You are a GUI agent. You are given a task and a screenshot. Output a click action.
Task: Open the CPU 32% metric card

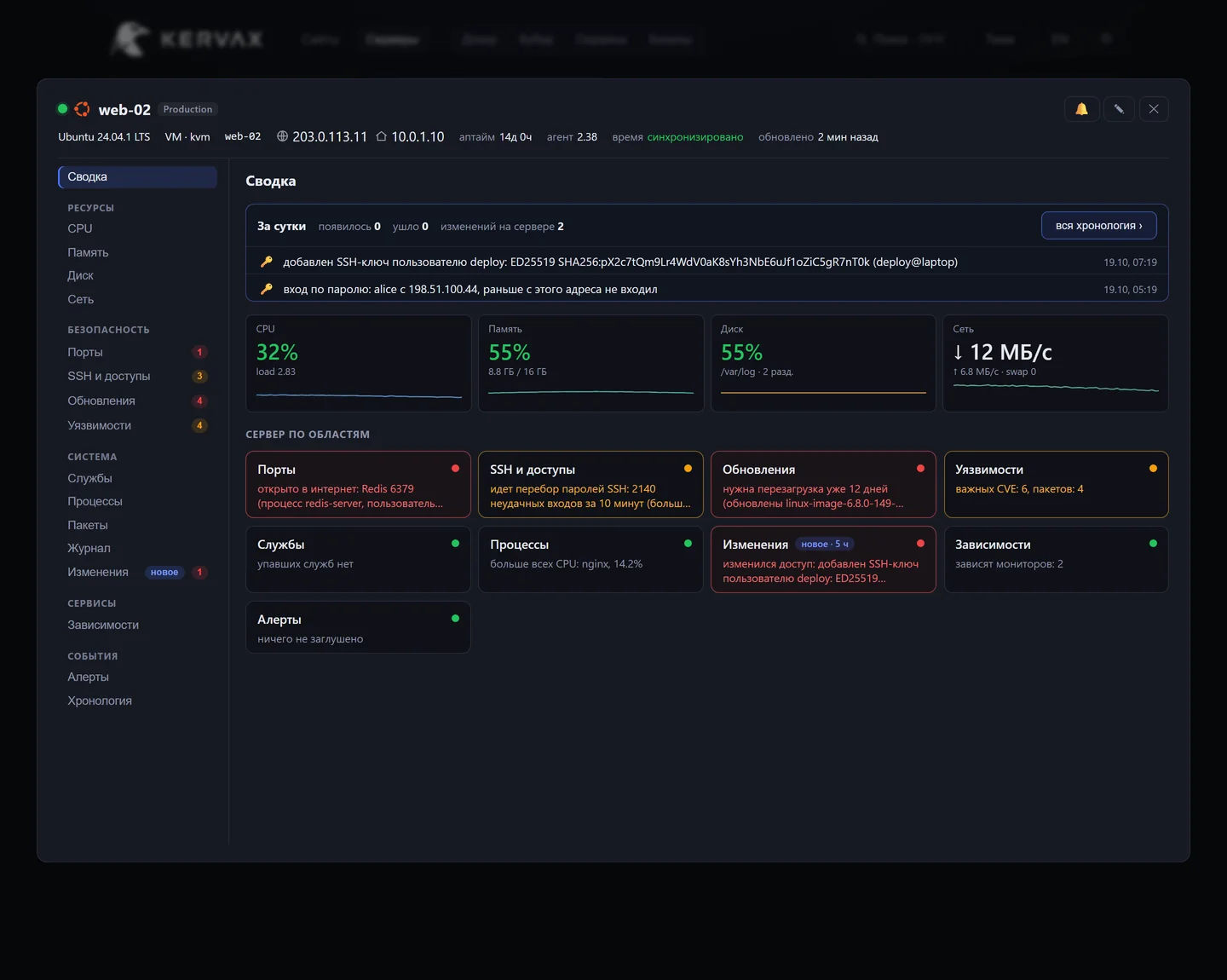pos(359,364)
